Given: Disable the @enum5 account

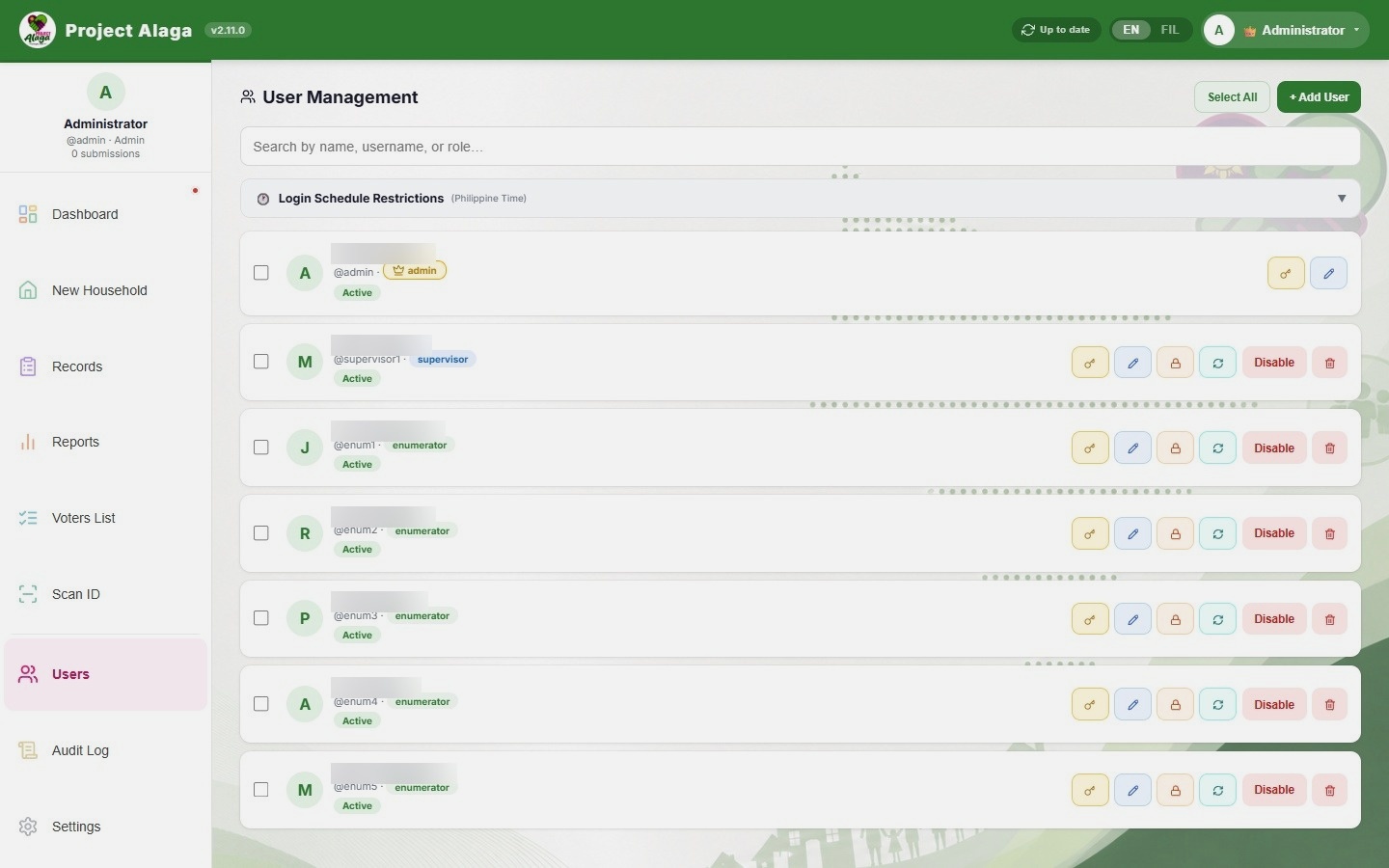Looking at the screenshot, I should click(x=1274, y=790).
